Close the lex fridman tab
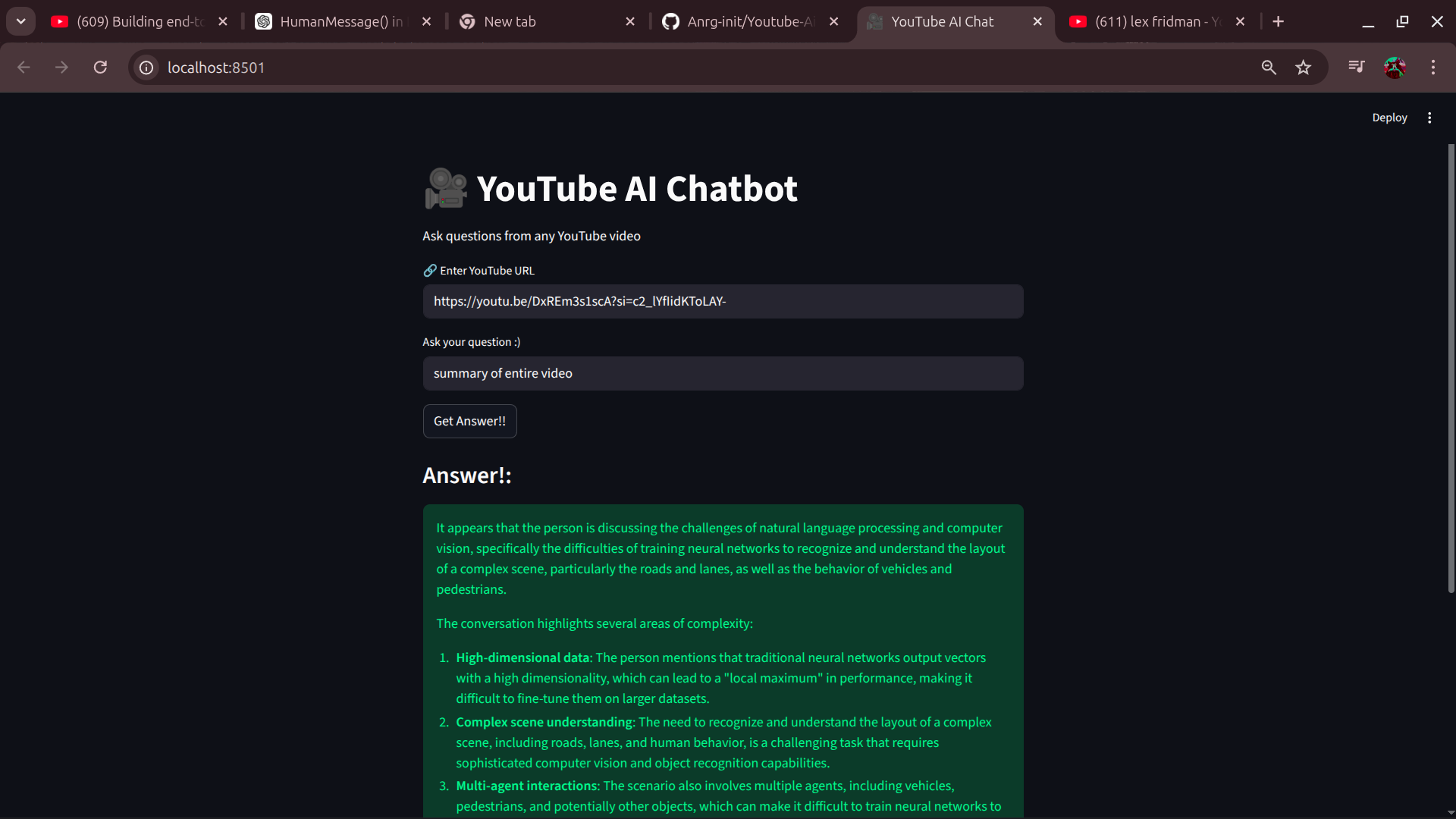This screenshot has height=819, width=1456. coord(1241,22)
